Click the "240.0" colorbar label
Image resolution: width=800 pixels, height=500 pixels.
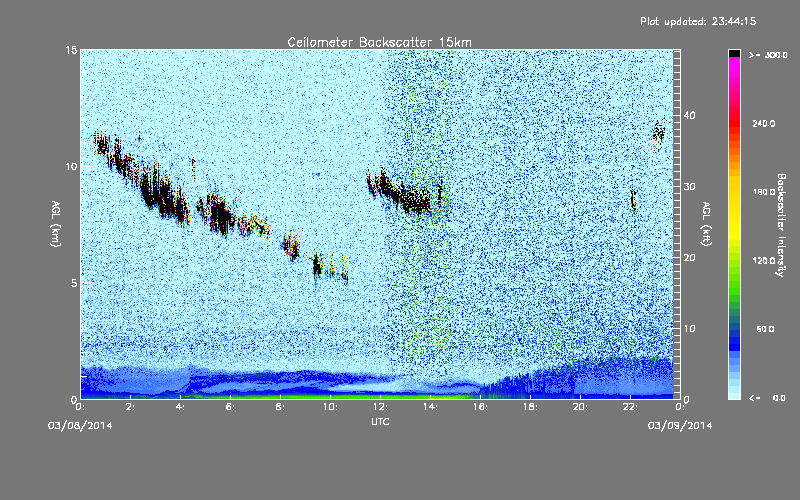(764, 123)
